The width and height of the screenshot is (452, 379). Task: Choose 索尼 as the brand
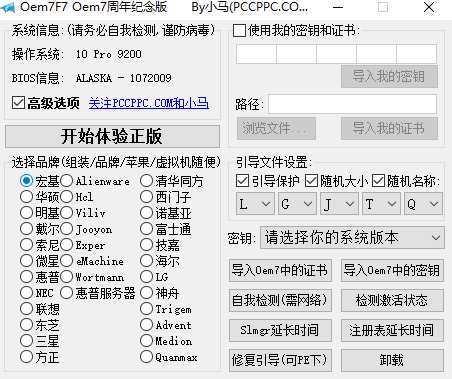(x=26, y=245)
